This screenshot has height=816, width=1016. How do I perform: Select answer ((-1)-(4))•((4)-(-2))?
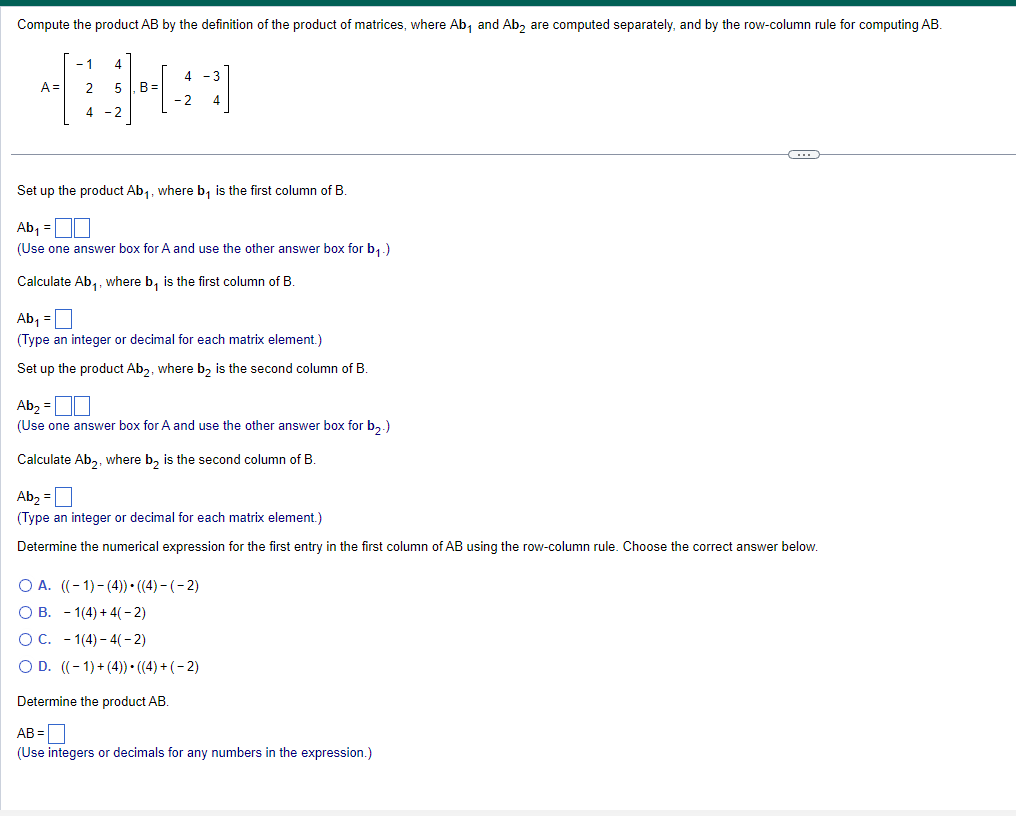tap(25, 585)
